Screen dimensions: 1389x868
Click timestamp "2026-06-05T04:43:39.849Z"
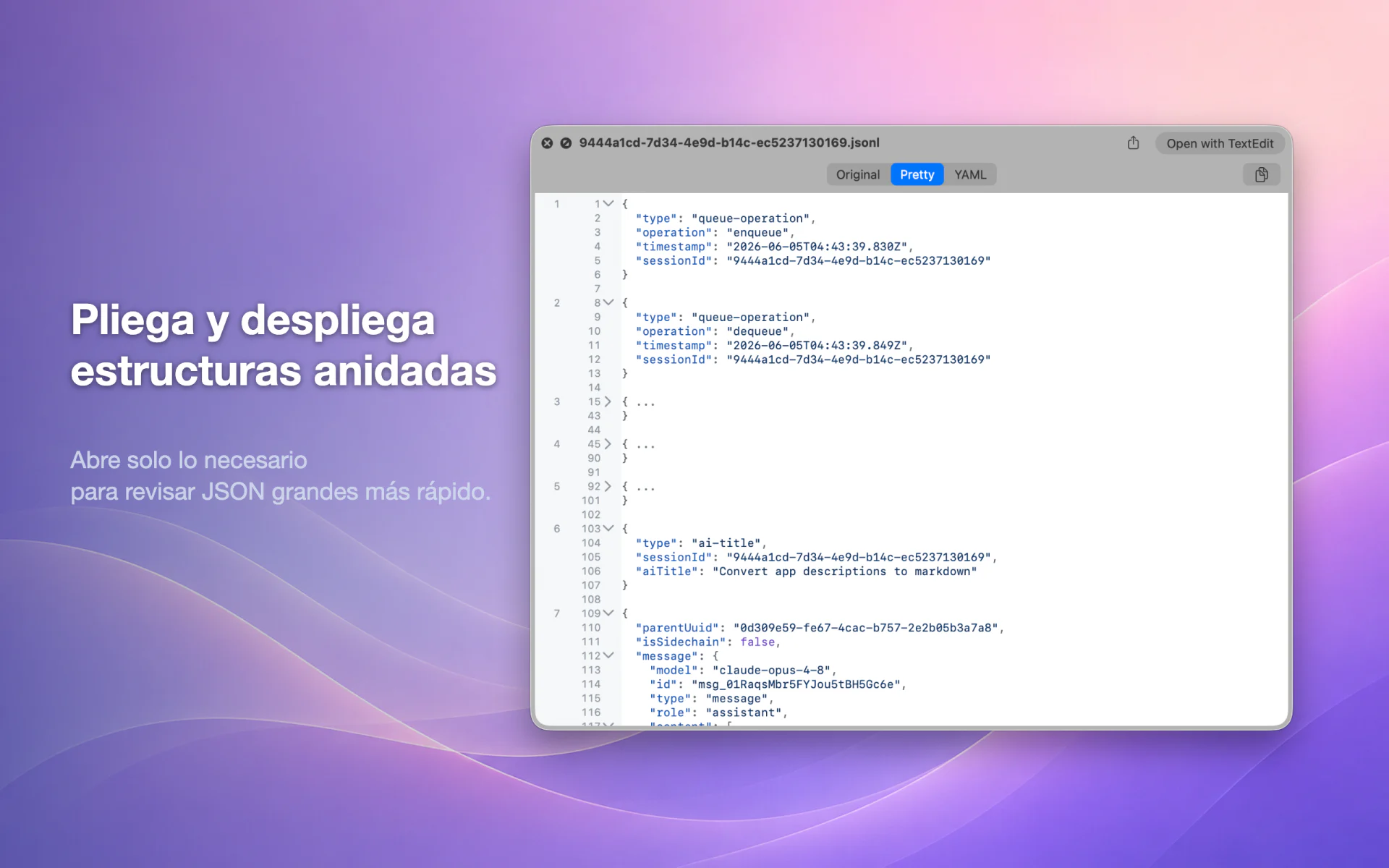817,346
